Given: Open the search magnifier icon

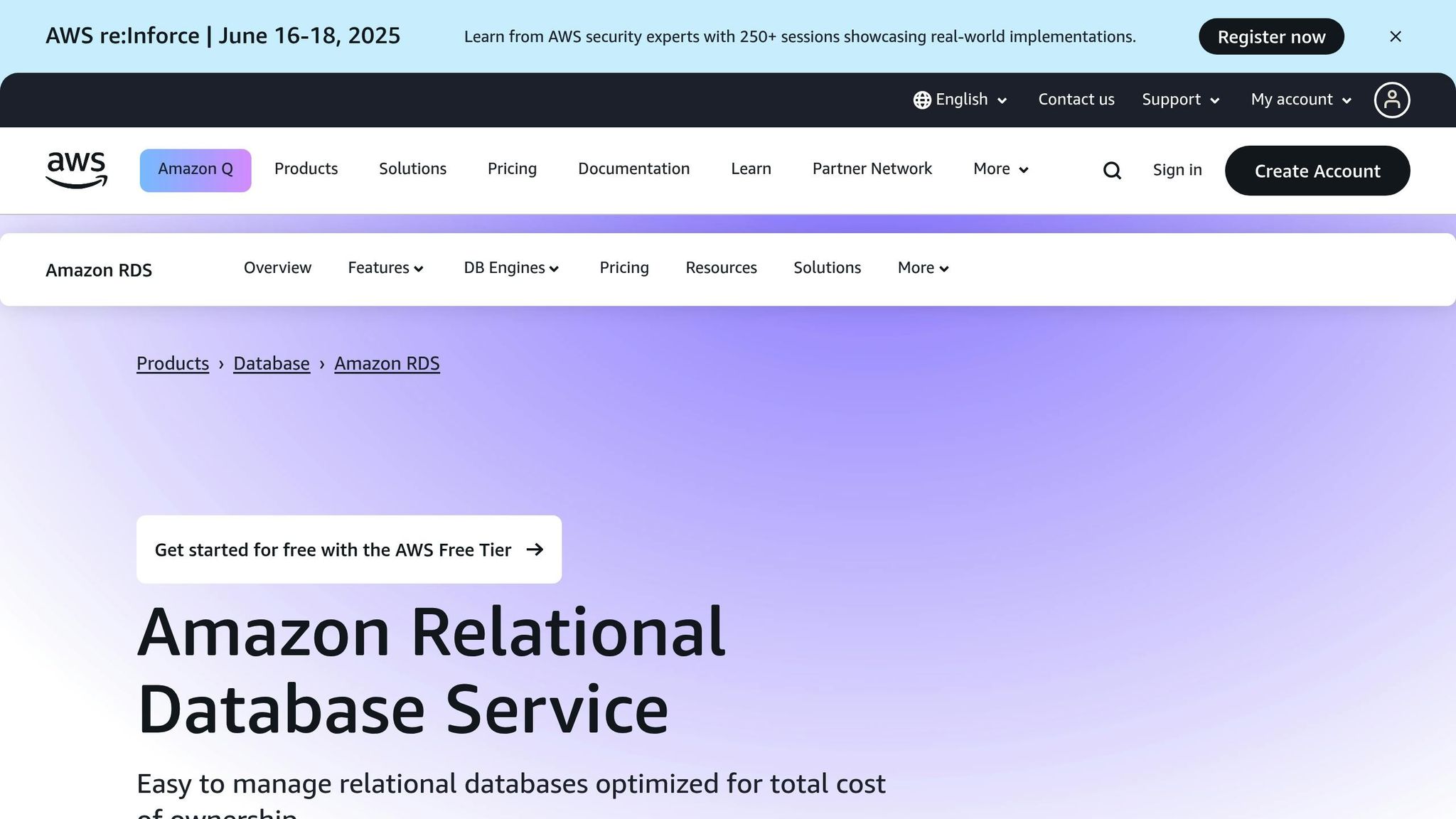Looking at the screenshot, I should tap(1112, 171).
